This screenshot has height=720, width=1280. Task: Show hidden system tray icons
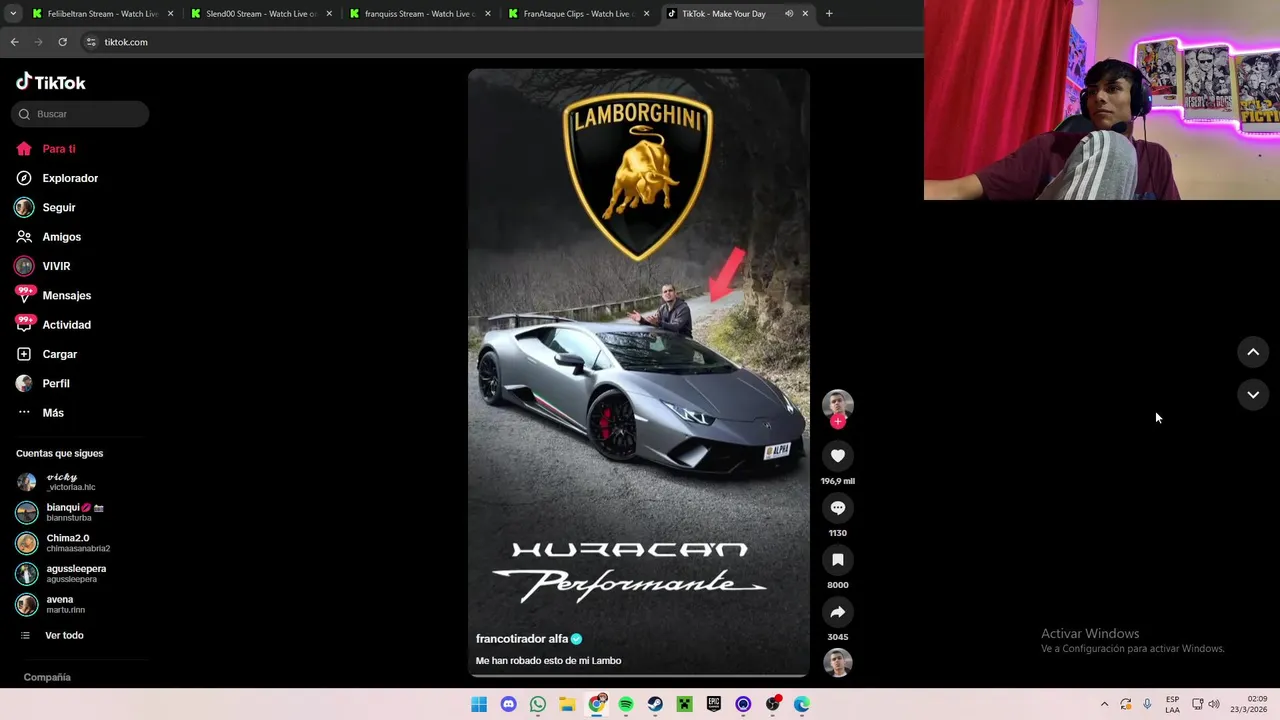coord(1104,704)
